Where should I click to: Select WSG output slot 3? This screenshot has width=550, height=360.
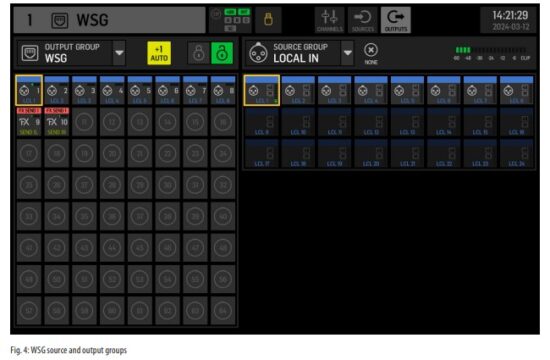(x=85, y=90)
